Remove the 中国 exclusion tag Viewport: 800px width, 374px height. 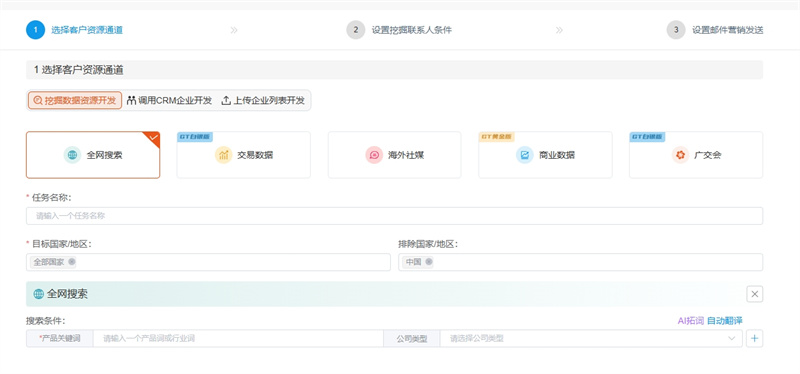click(x=429, y=262)
